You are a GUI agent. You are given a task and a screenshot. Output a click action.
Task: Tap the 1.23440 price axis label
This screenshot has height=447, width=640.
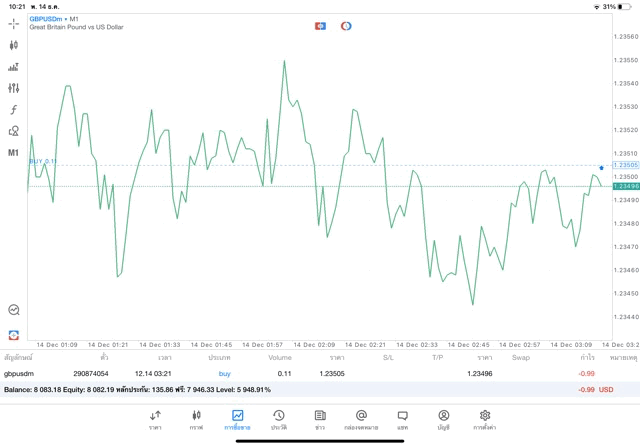pyautogui.click(x=626, y=317)
